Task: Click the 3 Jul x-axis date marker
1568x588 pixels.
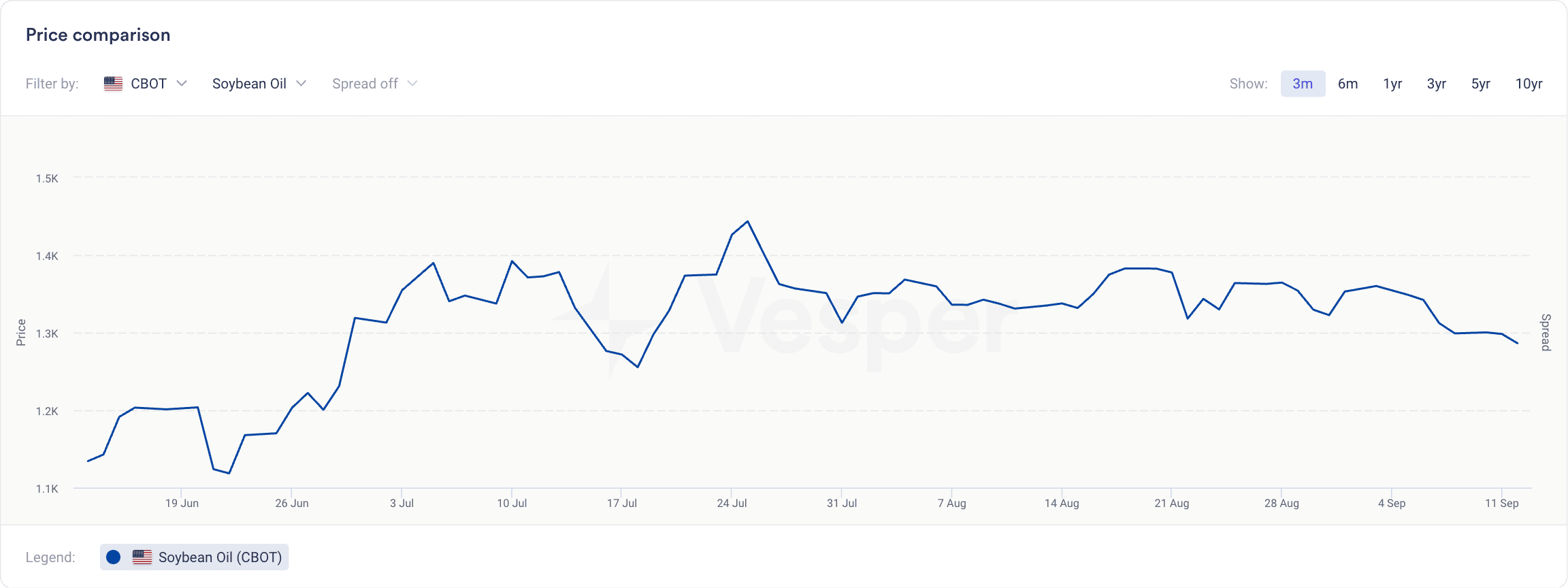Action: pyautogui.click(x=402, y=504)
